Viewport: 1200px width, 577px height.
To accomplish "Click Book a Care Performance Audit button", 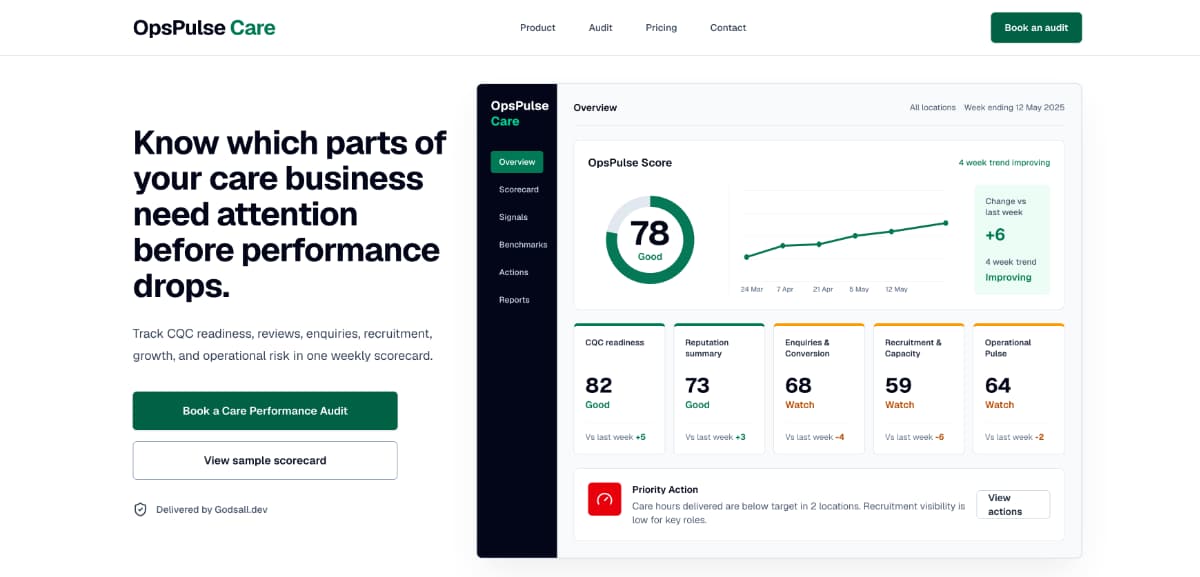I will (265, 411).
